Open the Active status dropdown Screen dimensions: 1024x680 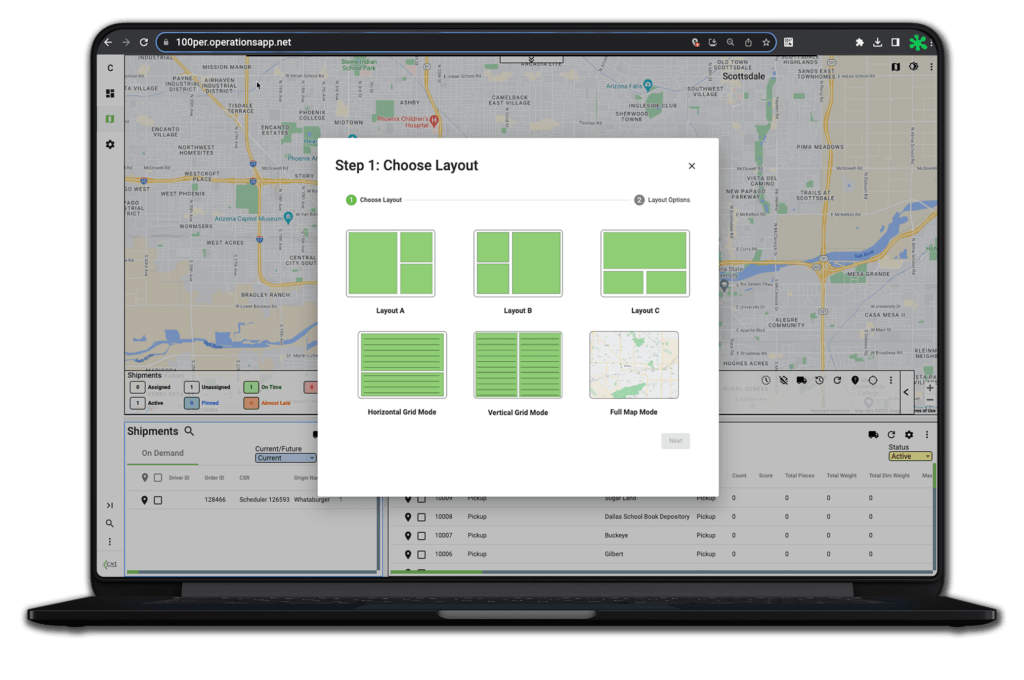909,454
